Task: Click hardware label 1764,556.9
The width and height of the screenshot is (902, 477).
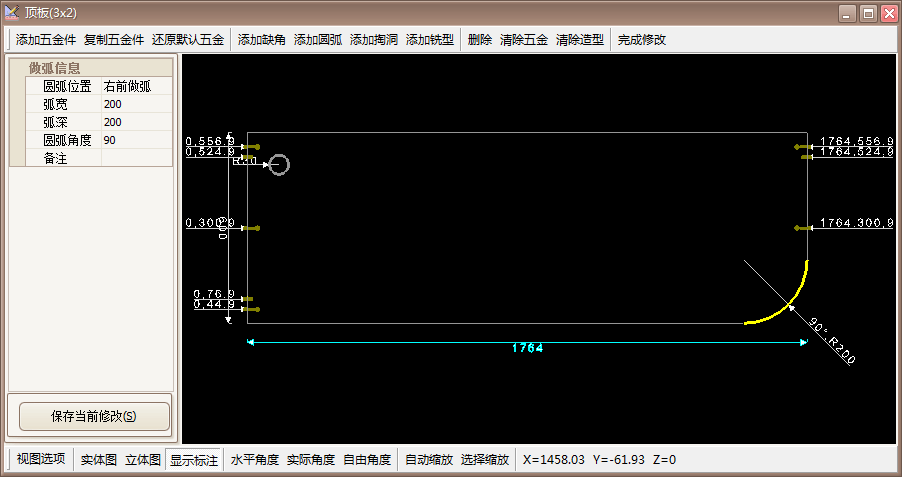Action: (x=857, y=142)
